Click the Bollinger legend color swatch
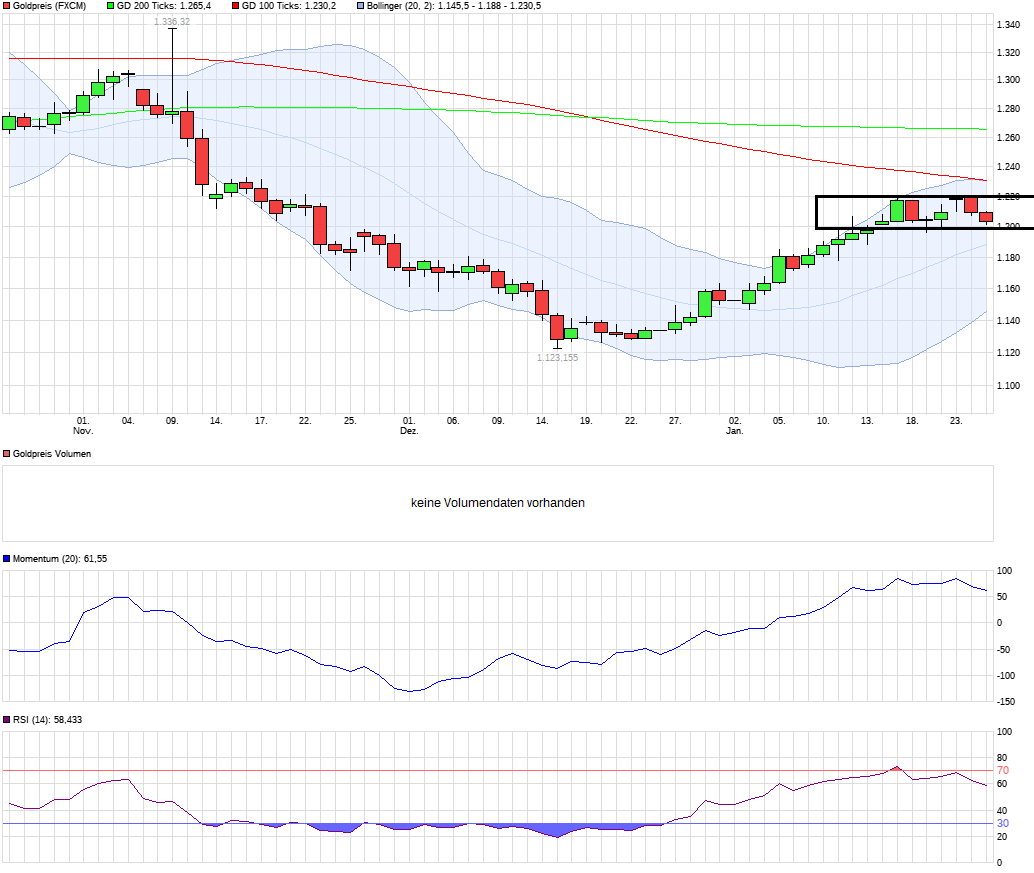 (361, 6)
